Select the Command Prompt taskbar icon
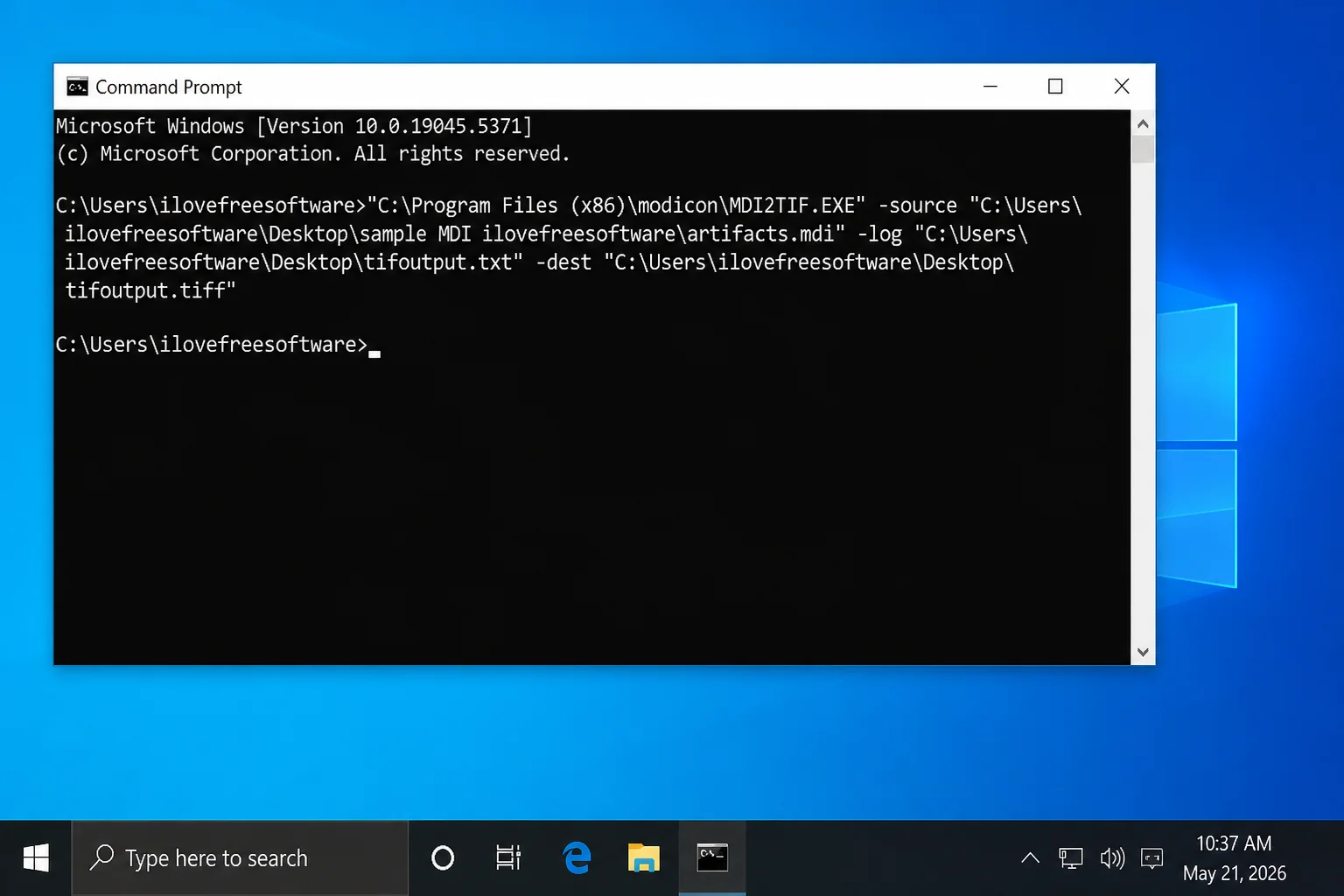 tap(712, 858)
